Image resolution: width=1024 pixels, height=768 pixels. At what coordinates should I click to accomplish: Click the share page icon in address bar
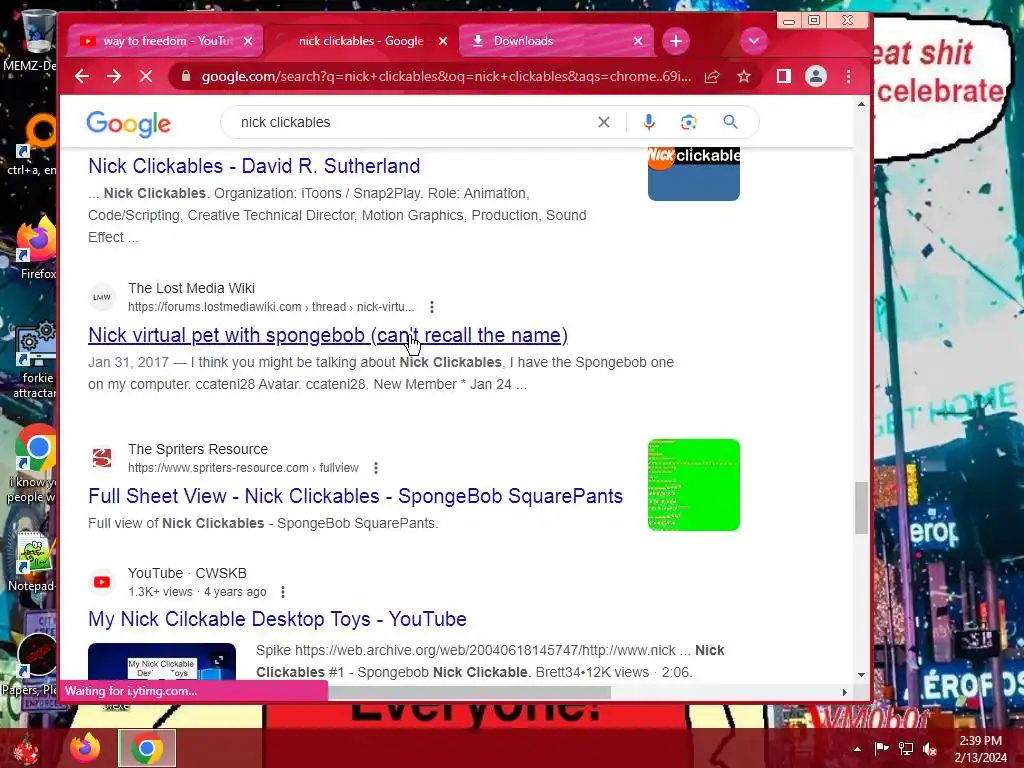tap(712, 77)
